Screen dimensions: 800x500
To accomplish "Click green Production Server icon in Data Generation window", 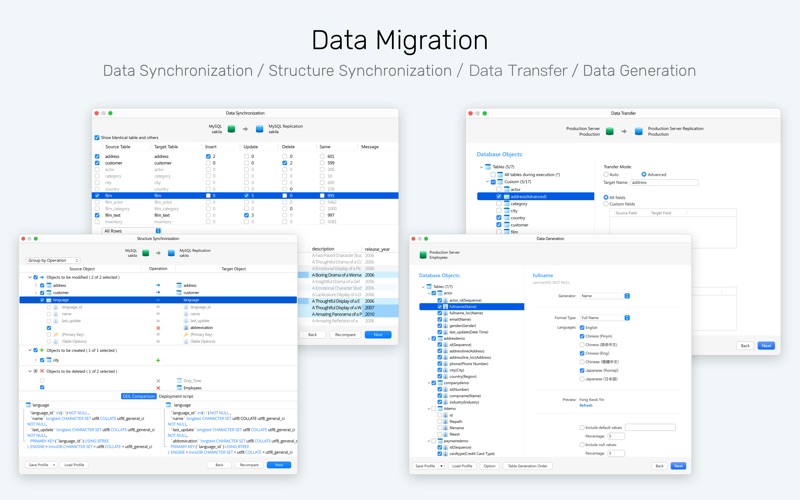I will click(422, 255).
